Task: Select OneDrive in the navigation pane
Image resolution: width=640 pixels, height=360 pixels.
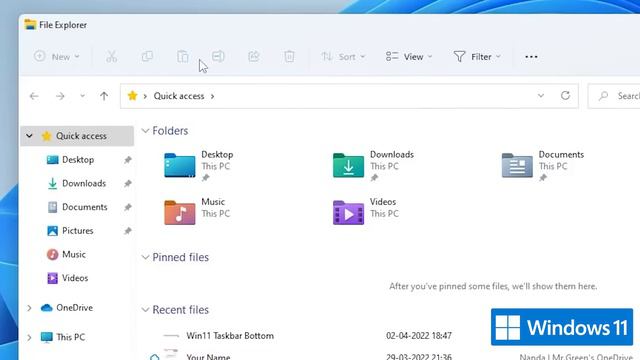Action: pyautogui.click(x=74, y=307)
